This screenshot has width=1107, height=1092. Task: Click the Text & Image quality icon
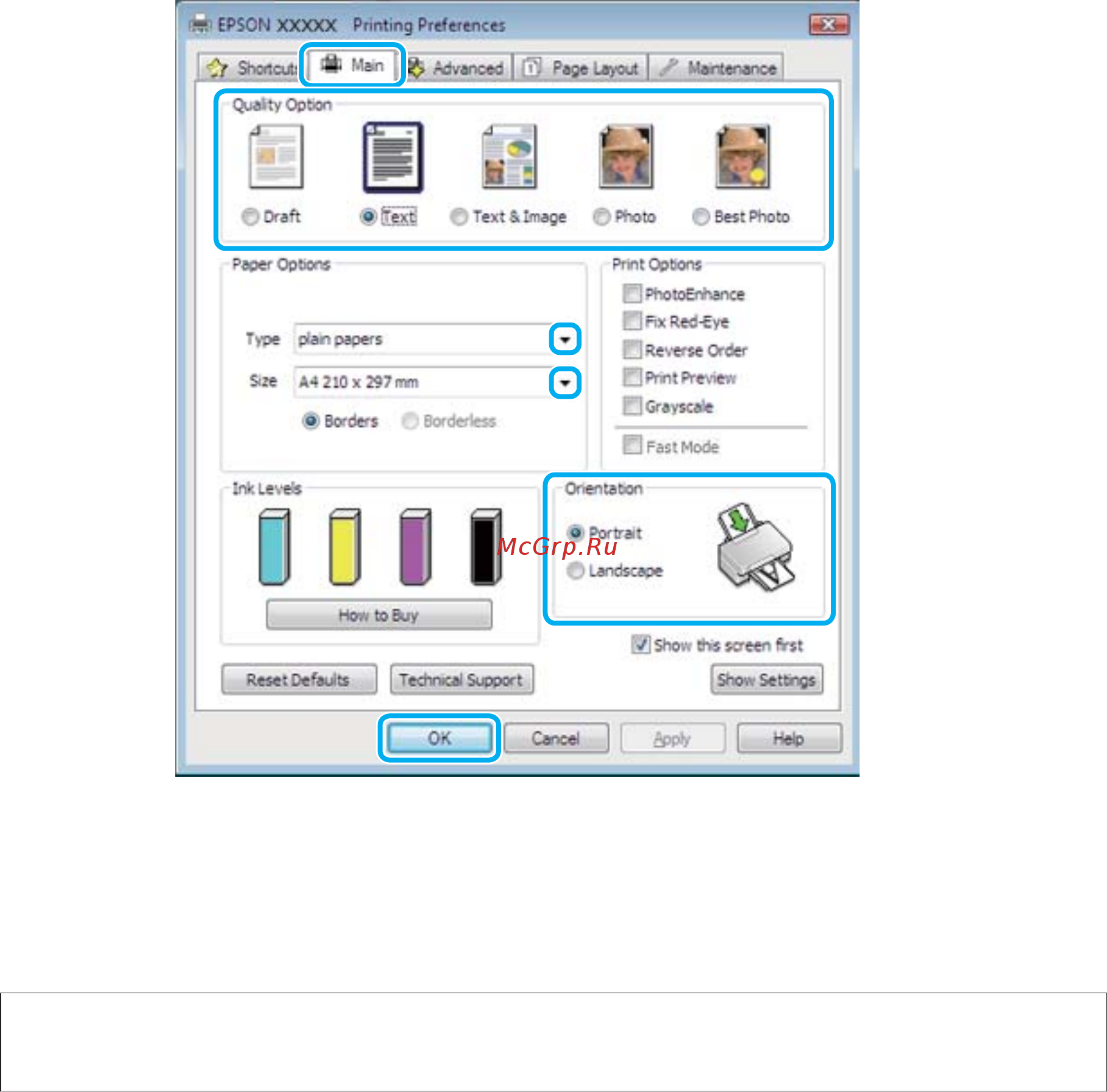(x=509, y=157)
